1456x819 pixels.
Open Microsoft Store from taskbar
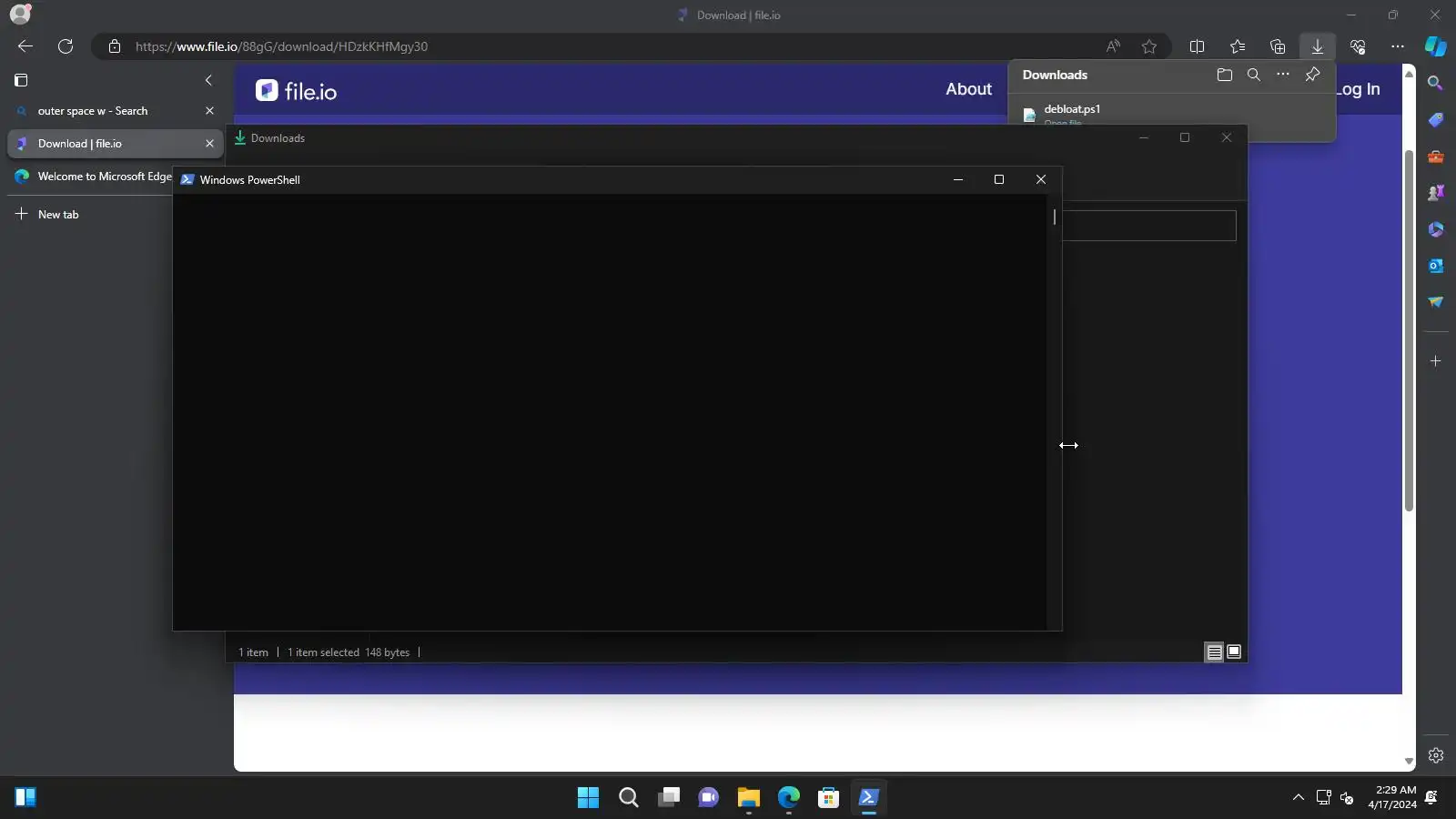tap(829, 798)
